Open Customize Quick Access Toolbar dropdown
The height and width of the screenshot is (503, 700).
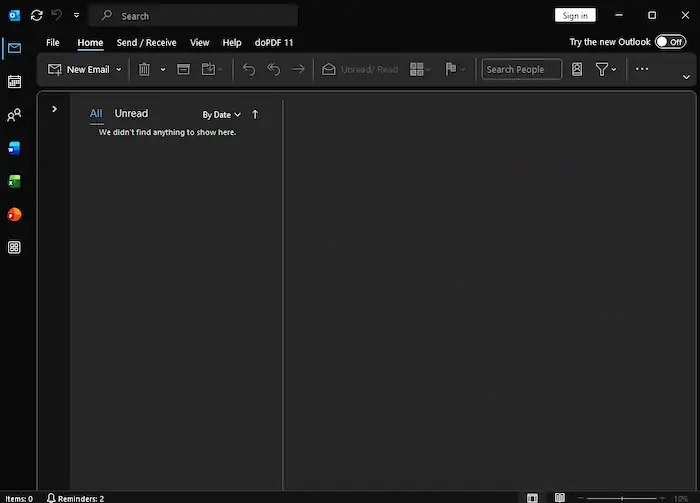click(77, 16)
